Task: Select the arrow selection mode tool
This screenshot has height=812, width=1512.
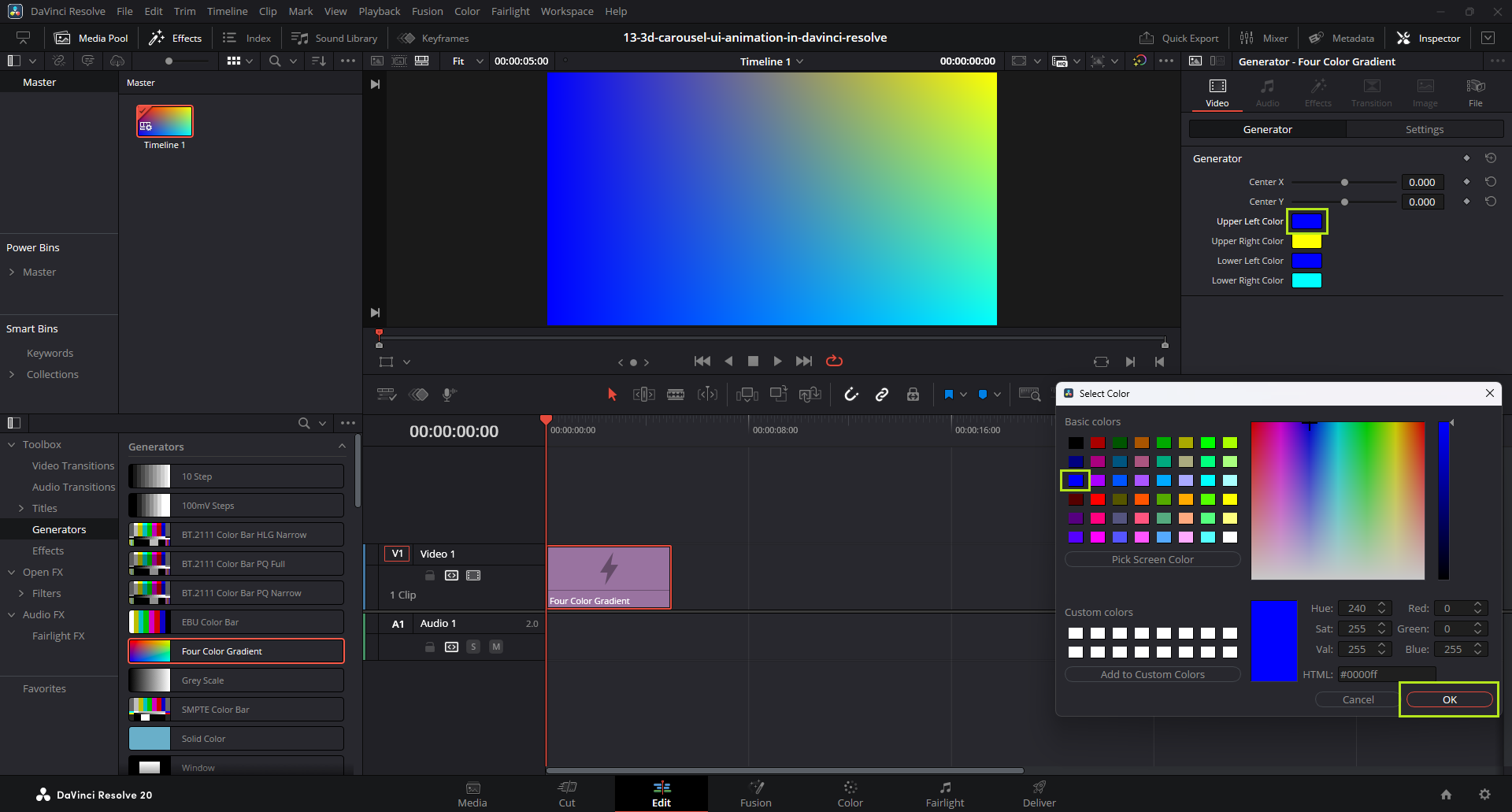Action: point(612,395)
